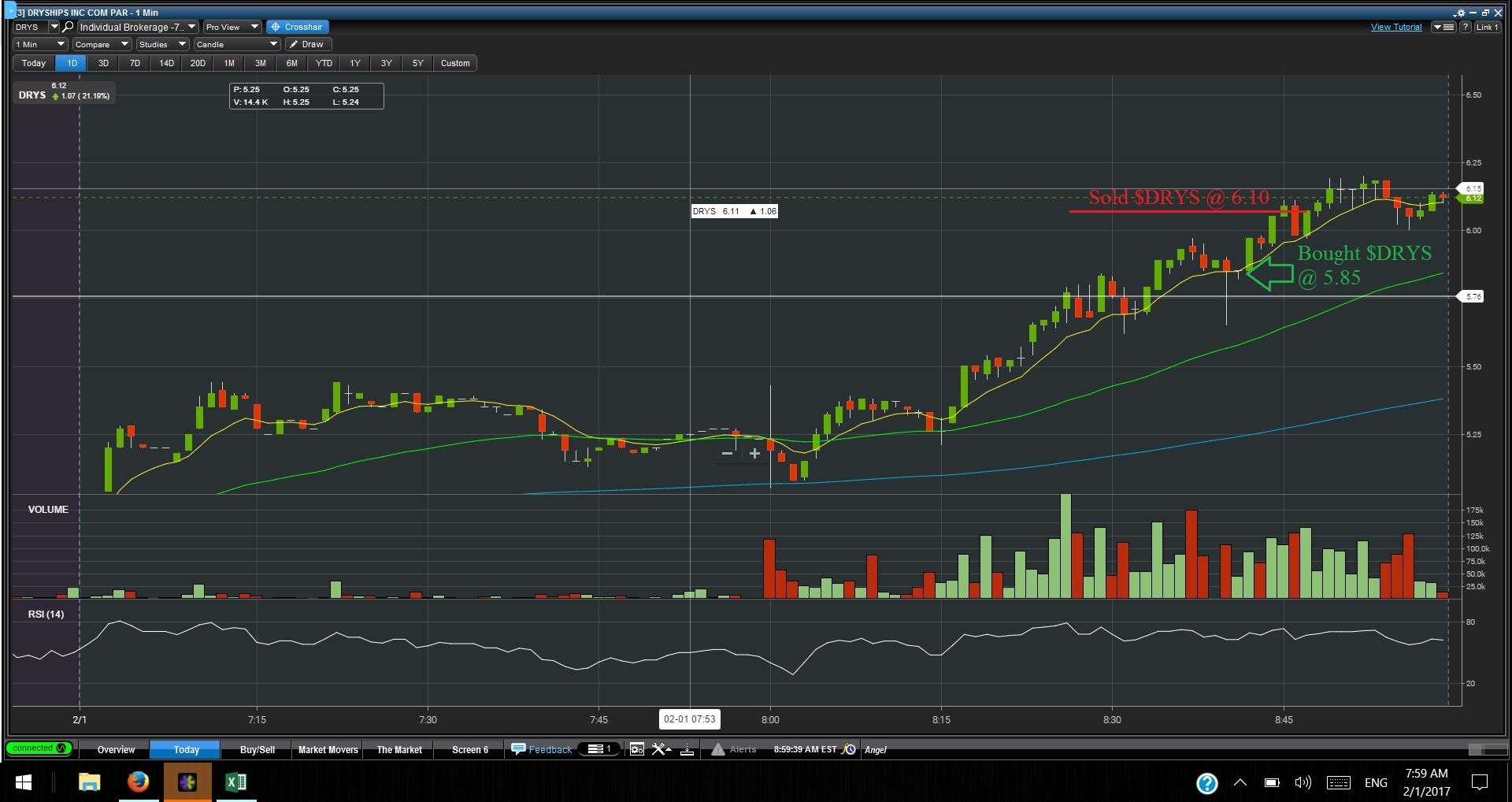The width and height of the screenshot is (1512, 802).
Task: Click the red Sold $DRYS @ 6.10 annotation
Action: [1178, 198]
